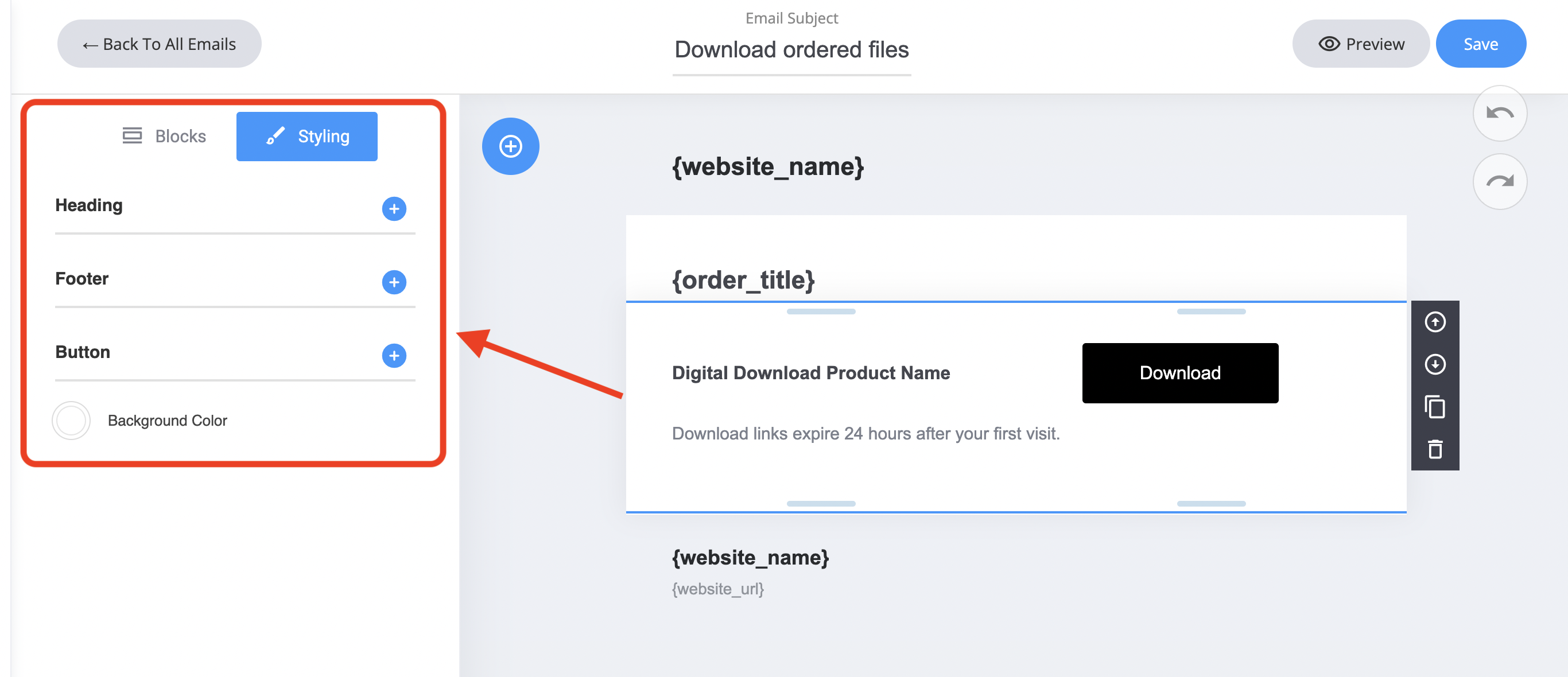Screen dimensions: 1568x677
Task: Click the {website_url} footer text
Action: pos(717,589)
